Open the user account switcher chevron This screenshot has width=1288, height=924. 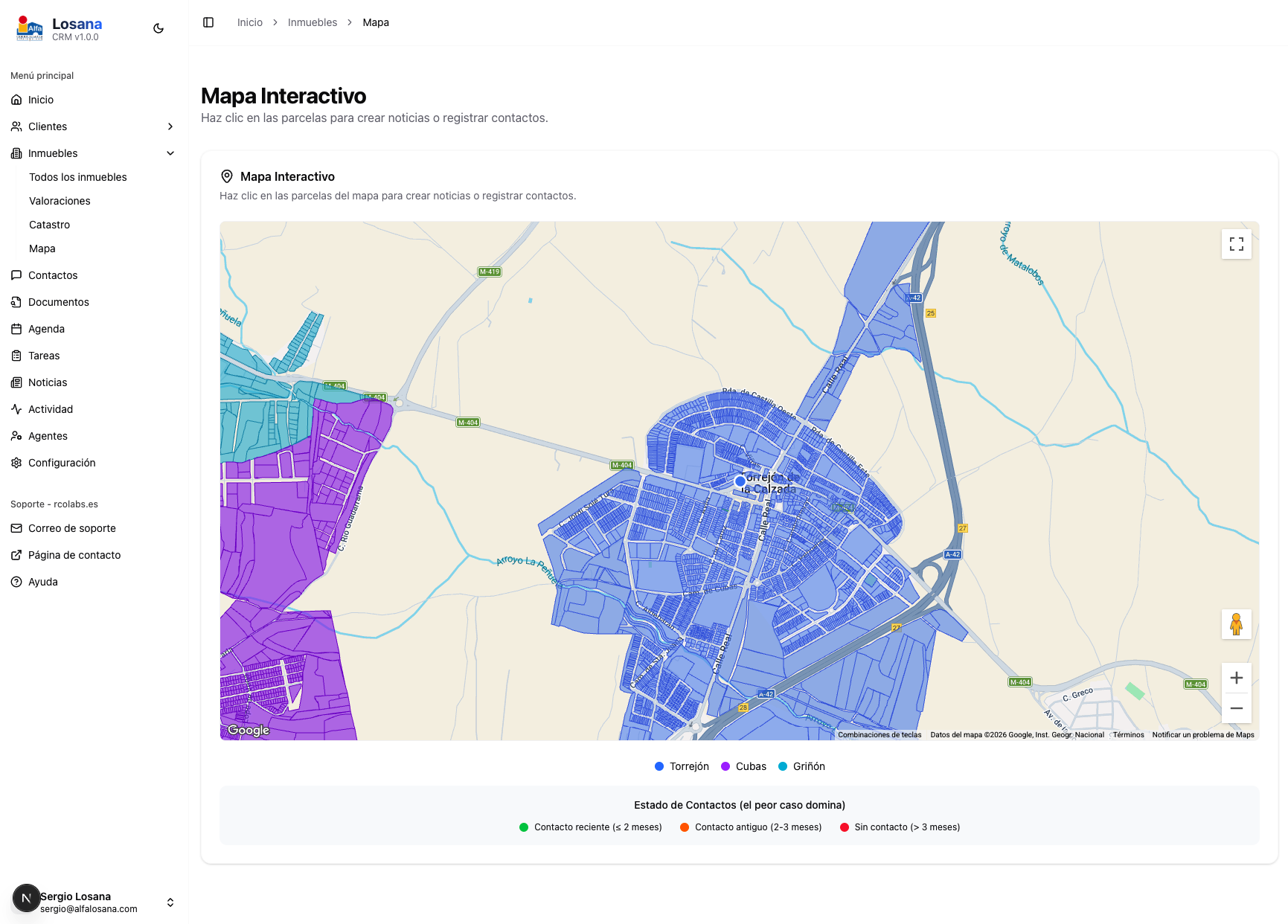point(170,902)
